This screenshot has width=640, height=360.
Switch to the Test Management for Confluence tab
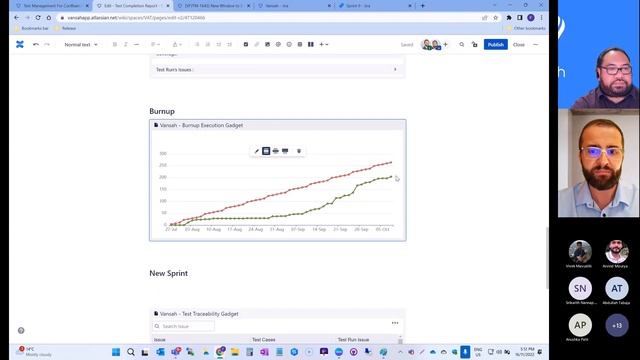tap(52, 6)
